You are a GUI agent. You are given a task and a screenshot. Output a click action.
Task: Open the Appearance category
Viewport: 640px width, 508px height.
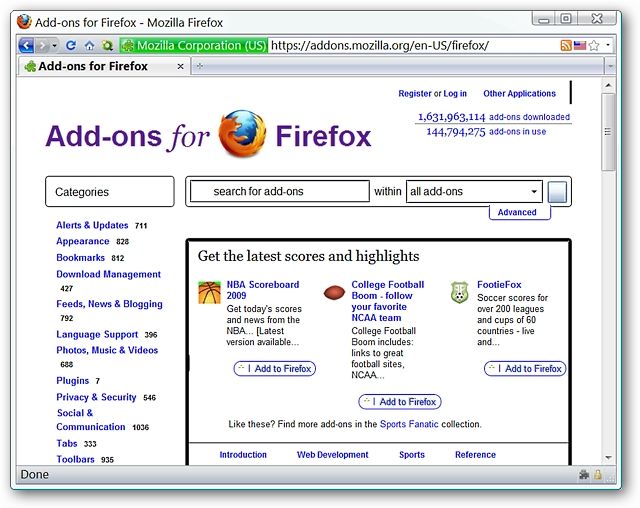83,241
